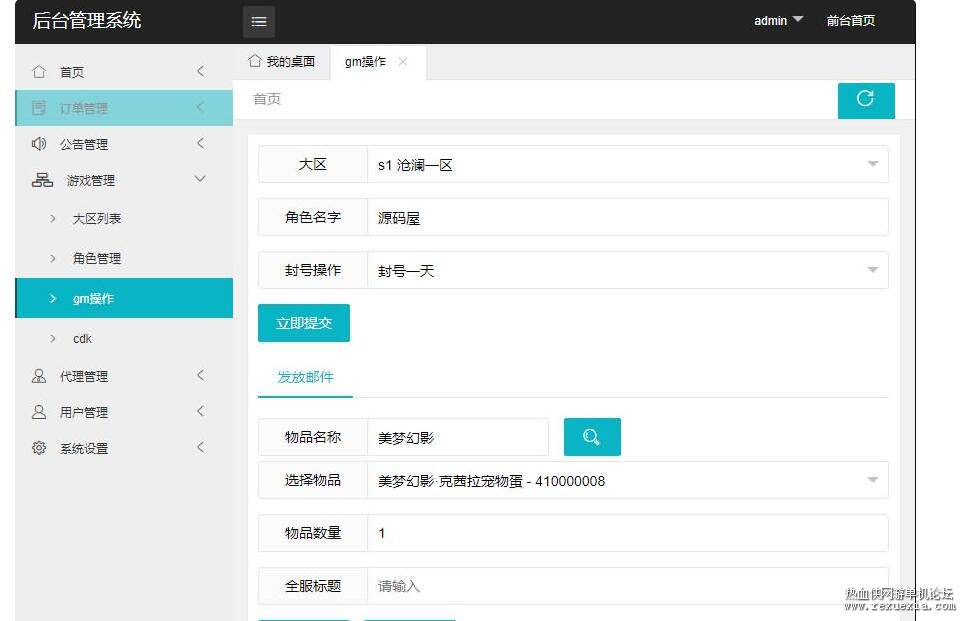Click the speaker icon beside 公告管理
This screenshot has height=621, width=964.
[39, 144]
